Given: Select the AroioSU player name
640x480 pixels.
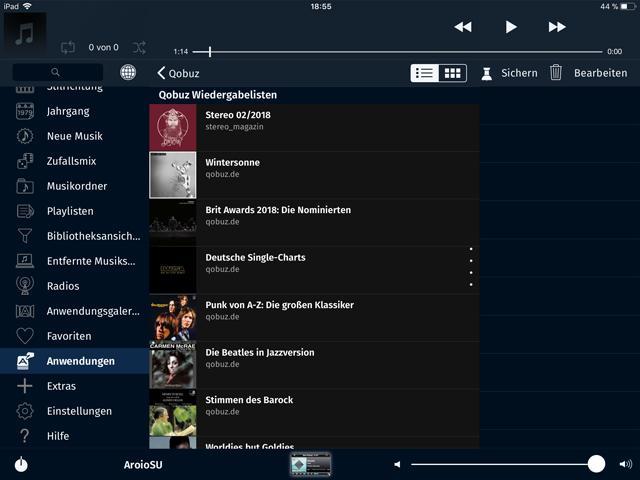Looking at the screenshot, I should click(143, 464).
